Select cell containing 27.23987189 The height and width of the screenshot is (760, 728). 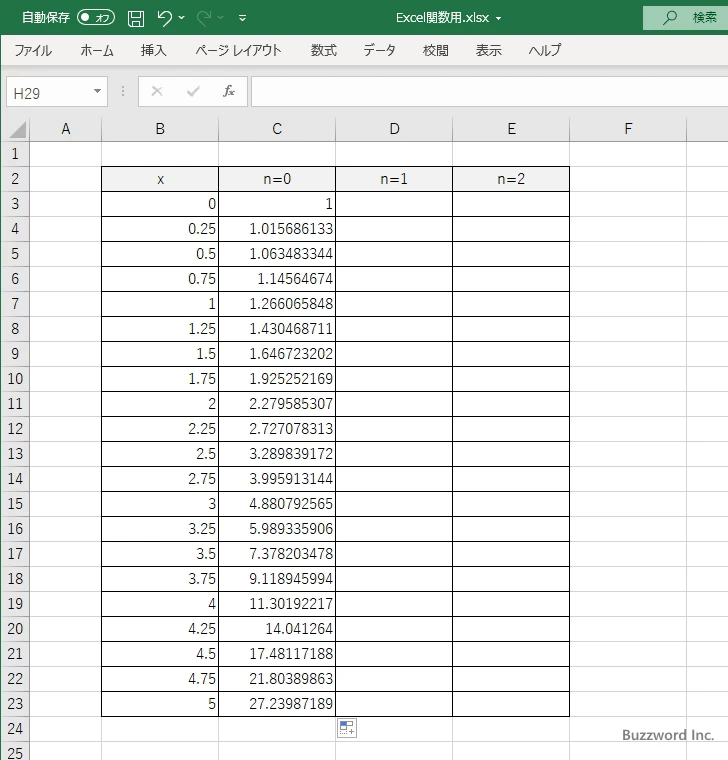[x=277, y=704]
